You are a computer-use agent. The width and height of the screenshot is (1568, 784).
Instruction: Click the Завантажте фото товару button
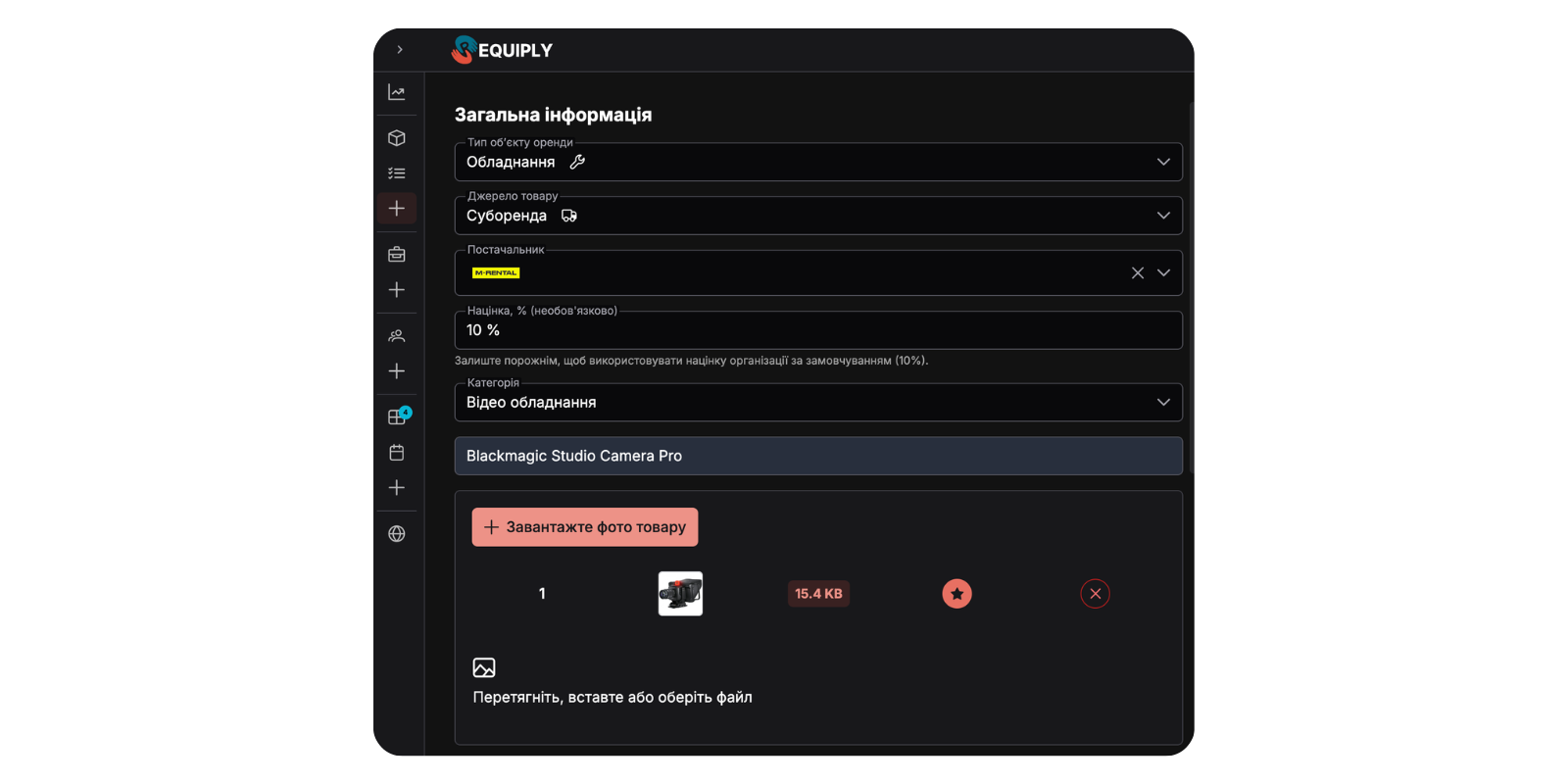[x=585, y=527]
